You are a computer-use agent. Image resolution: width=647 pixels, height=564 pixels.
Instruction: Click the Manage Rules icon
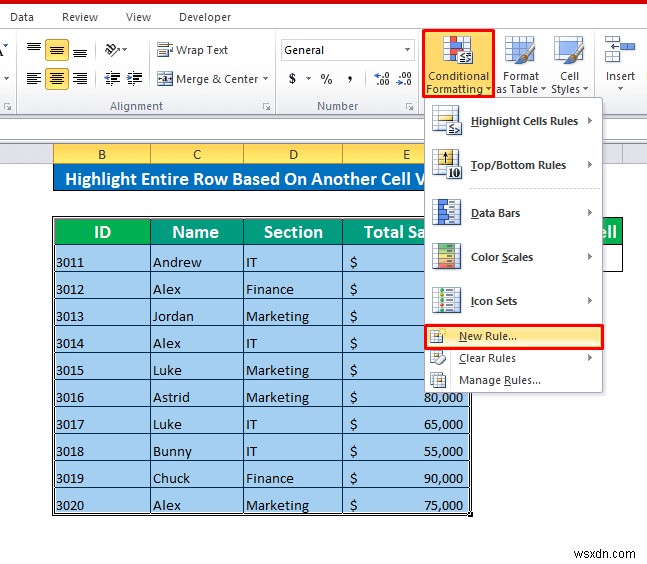point(438,380)
